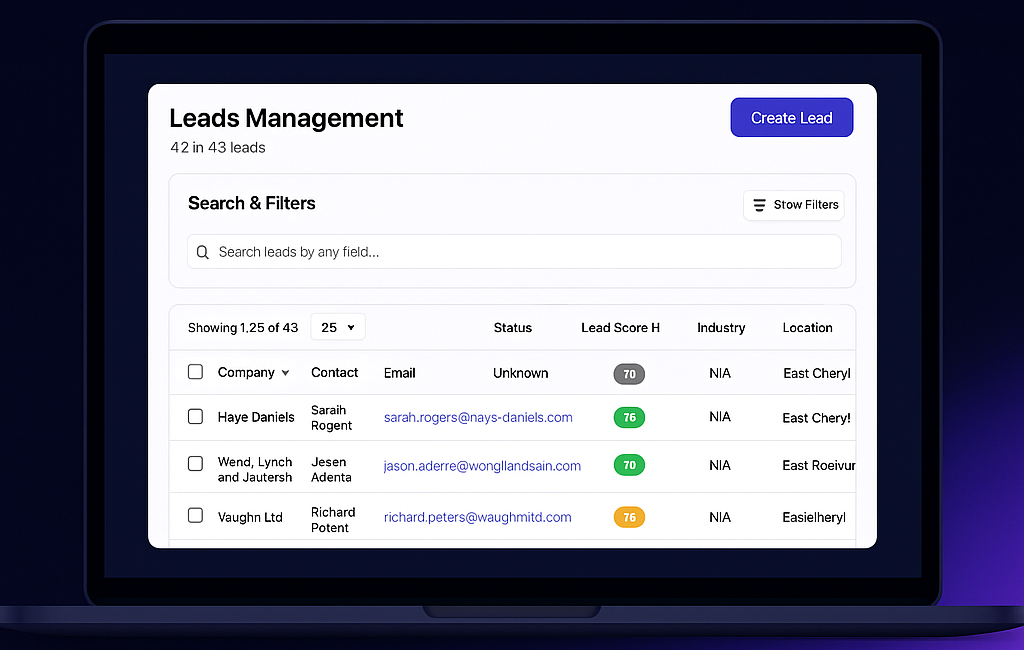Click the Status column header
Viewport: 1024px width, 650px height.
[x=512, y=328]
